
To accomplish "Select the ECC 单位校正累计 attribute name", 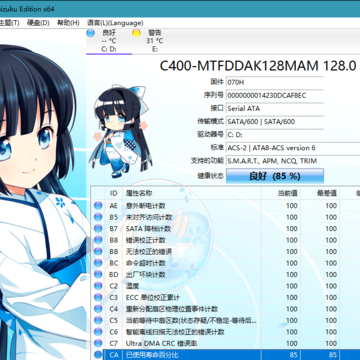I will click(153, 297).
